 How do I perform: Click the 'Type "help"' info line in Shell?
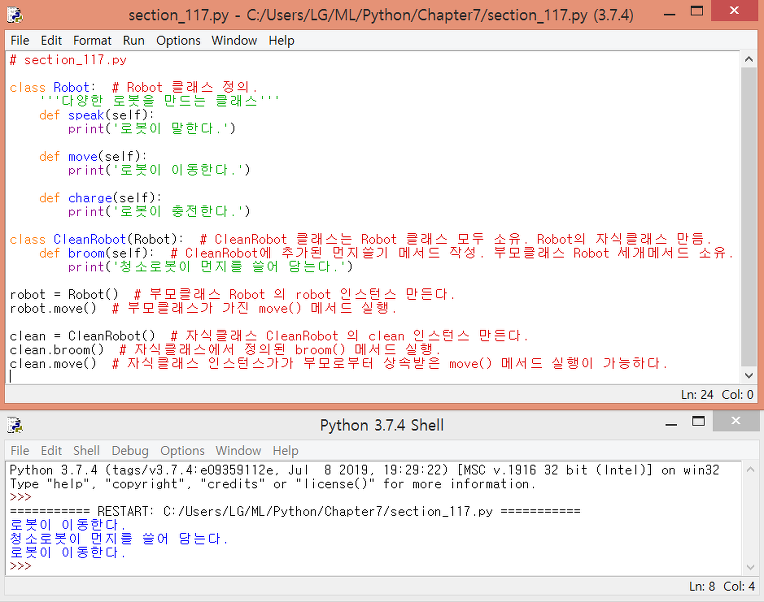[x=272, y=484]
